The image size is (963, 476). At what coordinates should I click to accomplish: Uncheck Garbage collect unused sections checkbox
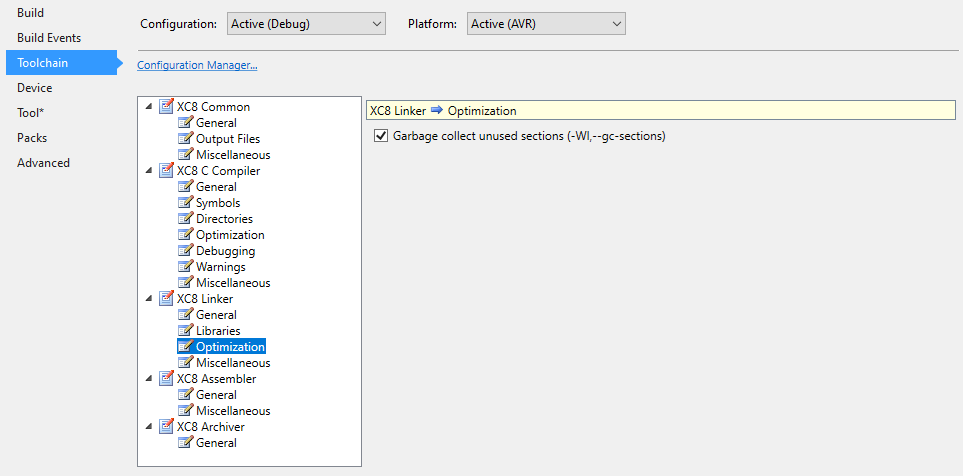click(380, 136)
